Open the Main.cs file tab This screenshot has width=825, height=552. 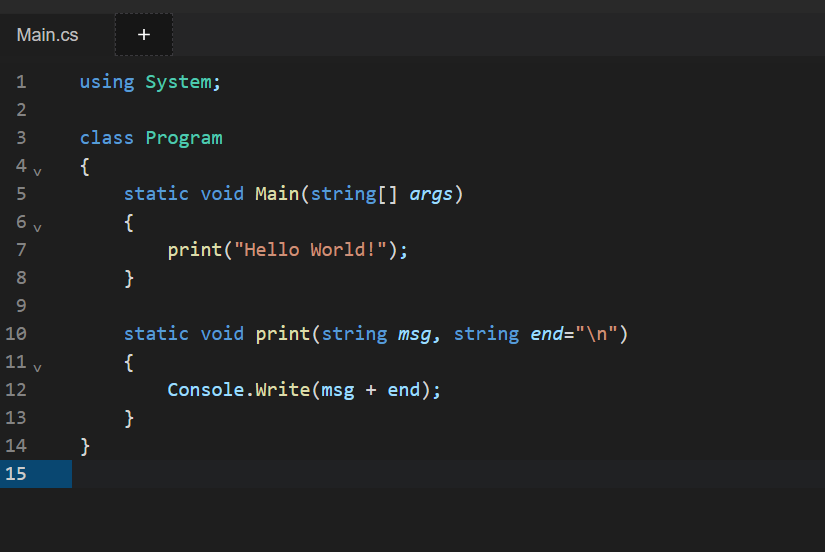pos(47,35)
